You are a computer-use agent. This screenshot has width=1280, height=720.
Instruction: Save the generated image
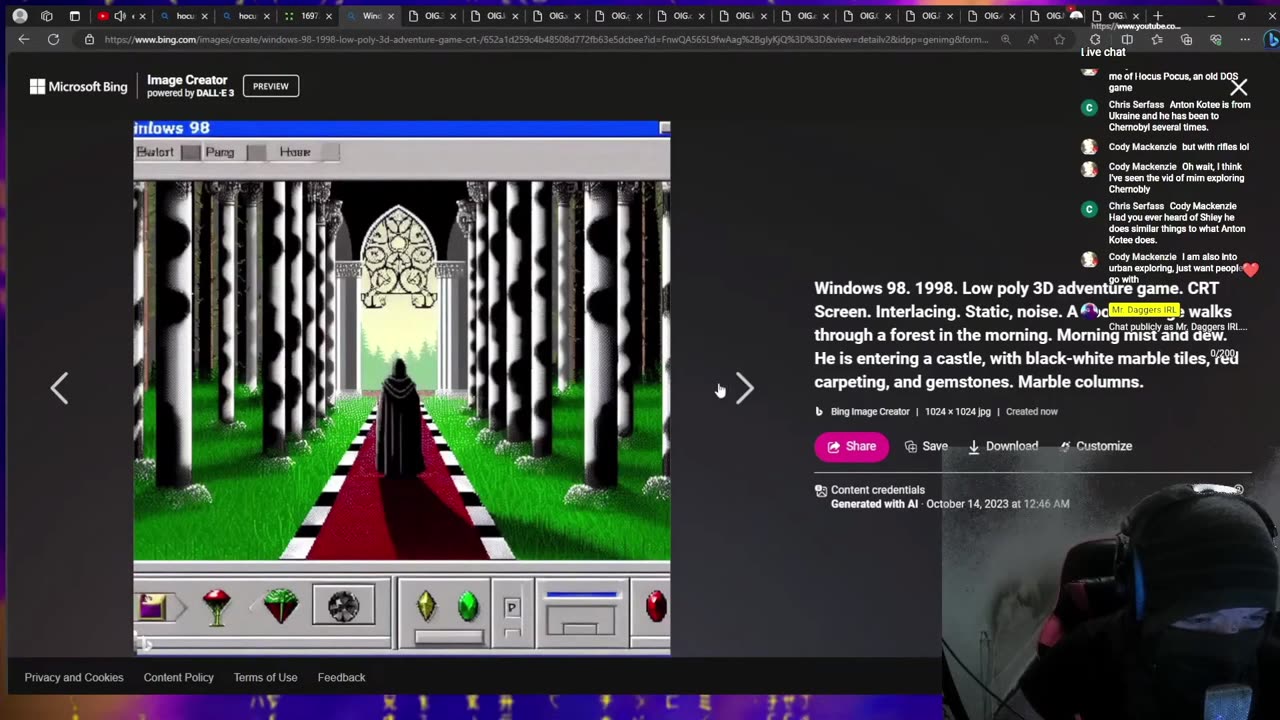pos(926,446)
